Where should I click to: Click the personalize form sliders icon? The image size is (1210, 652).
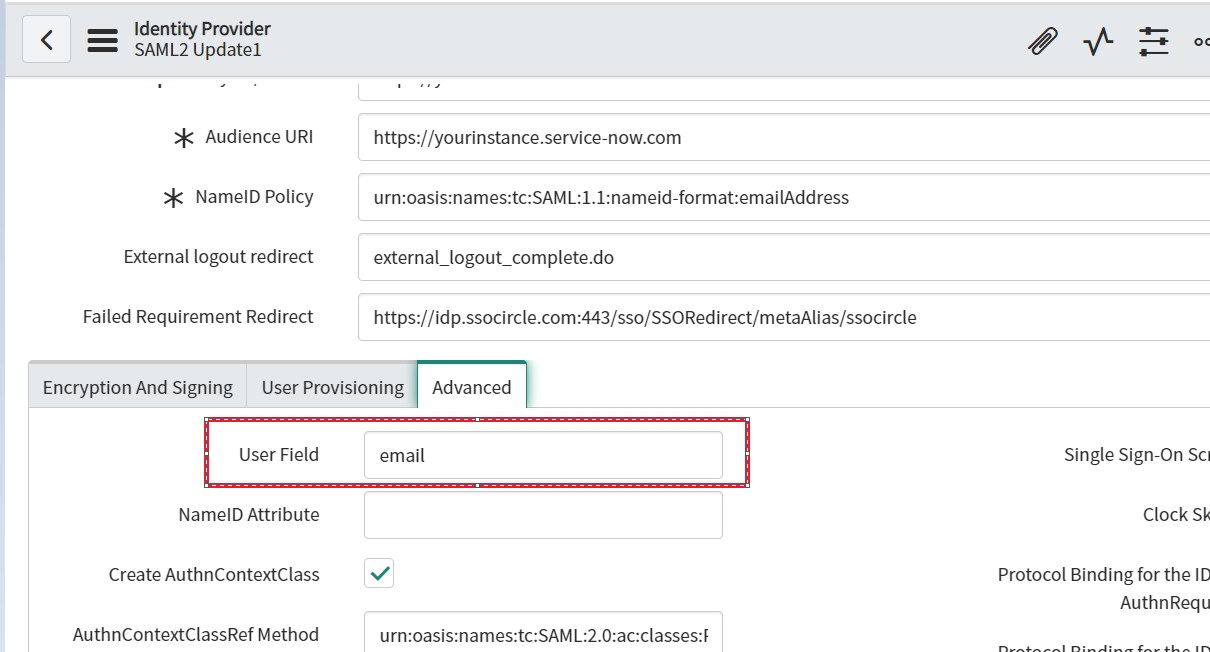coord(1154,41)
